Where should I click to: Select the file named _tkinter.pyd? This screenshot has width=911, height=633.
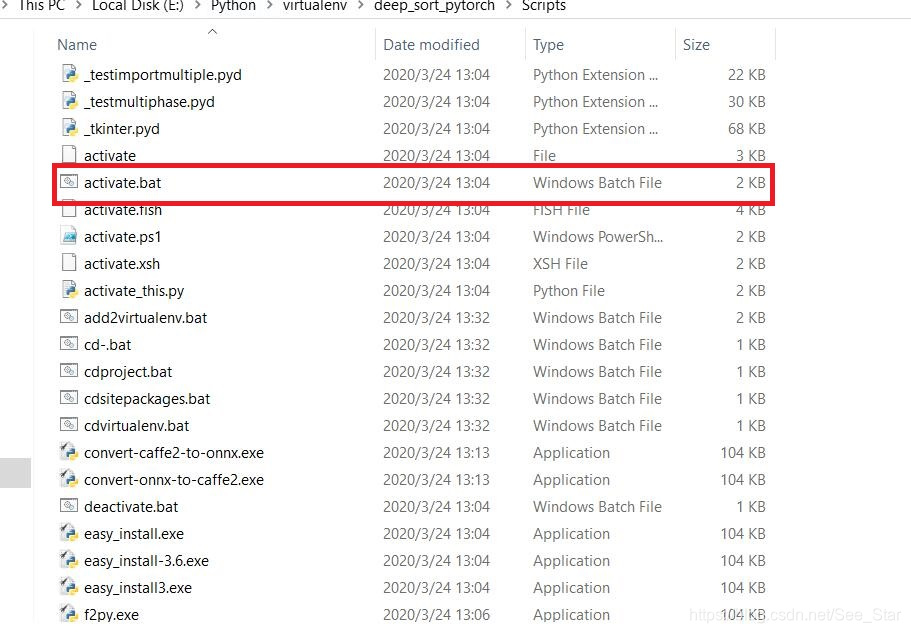[x=121, y=128]
